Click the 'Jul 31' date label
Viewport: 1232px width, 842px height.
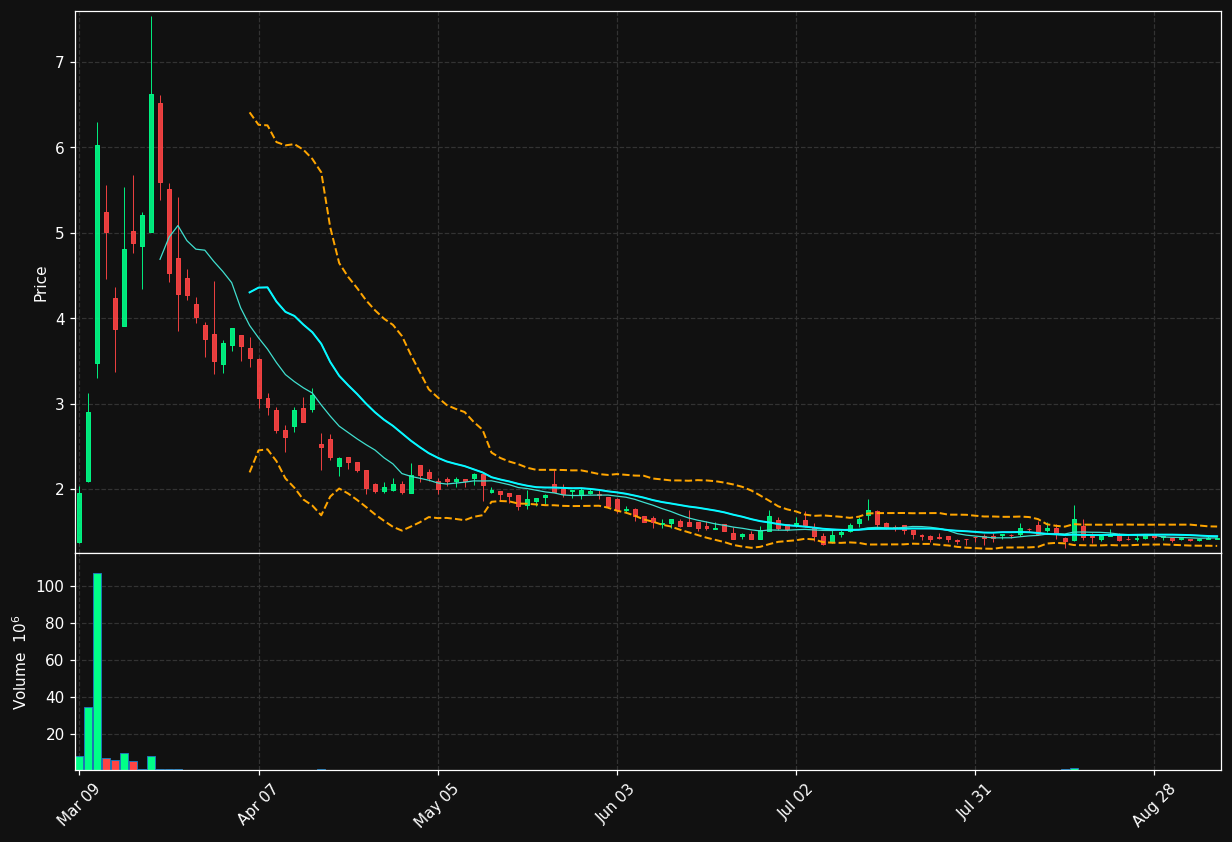click(974, 805)
